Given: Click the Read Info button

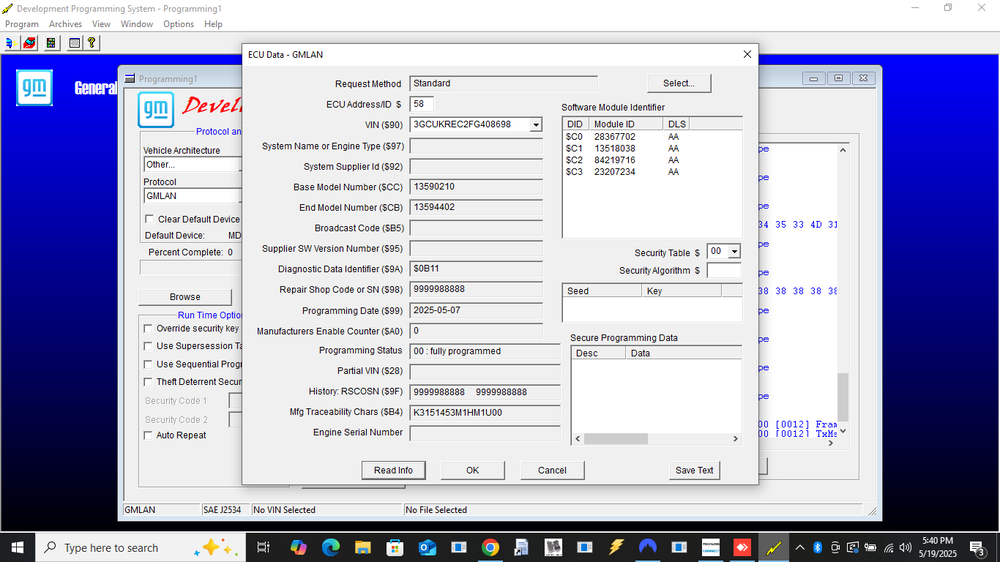Looking at the screenshot, I should 393,470.
